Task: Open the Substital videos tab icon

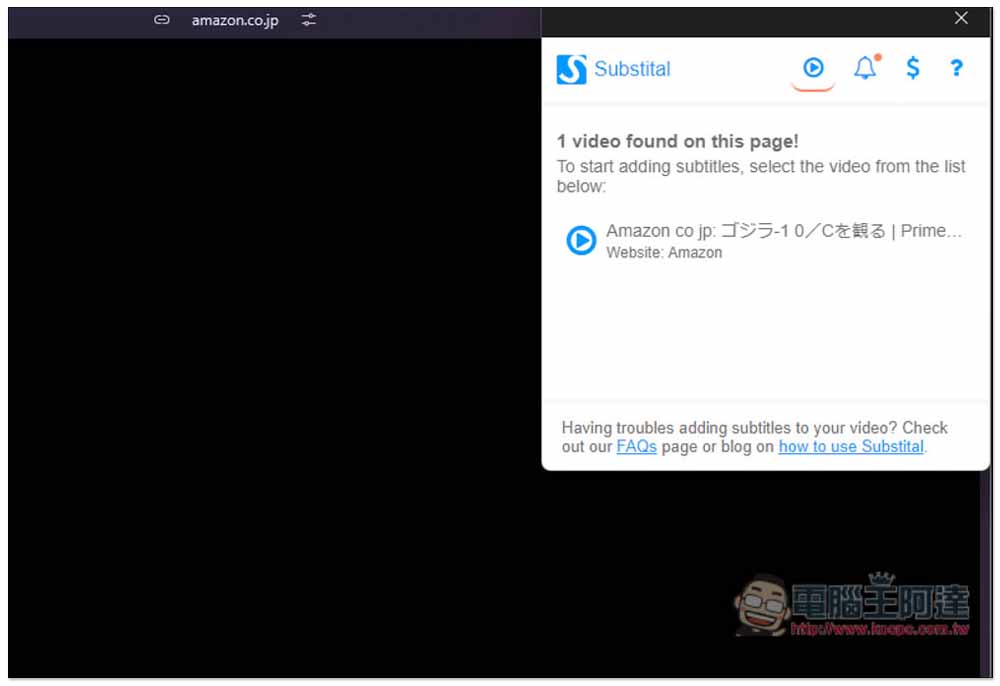Action: (x=812, y=67)
